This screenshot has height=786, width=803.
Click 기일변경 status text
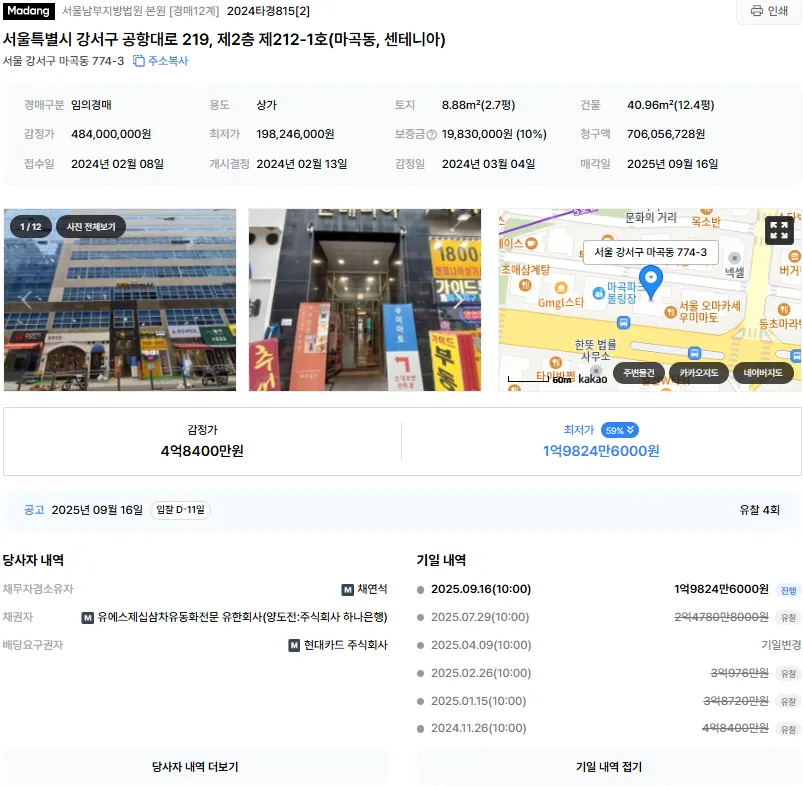pyautogui.click(x=781, y=645)
